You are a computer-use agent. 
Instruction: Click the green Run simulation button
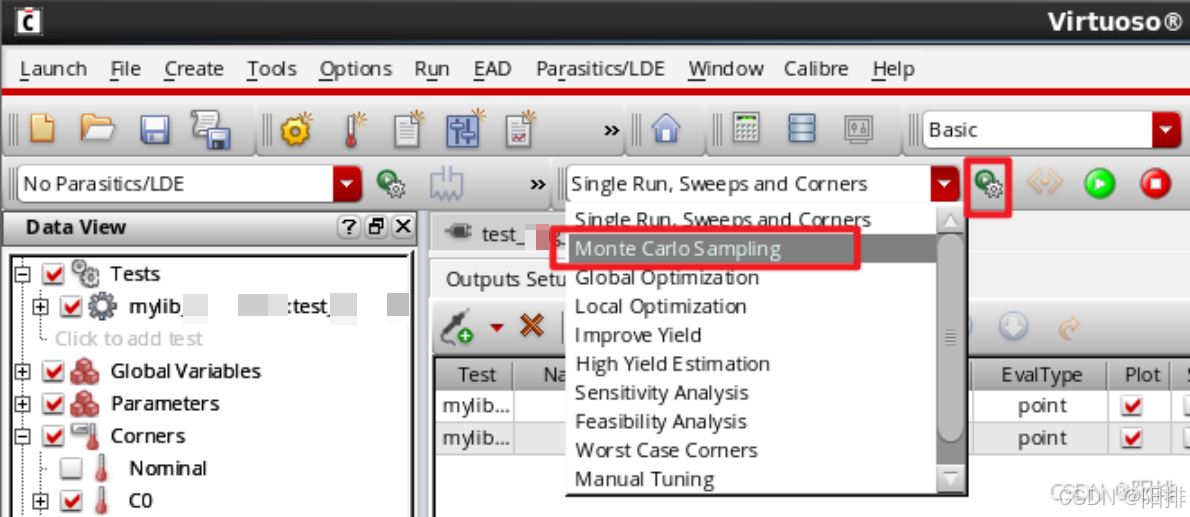1099,184
